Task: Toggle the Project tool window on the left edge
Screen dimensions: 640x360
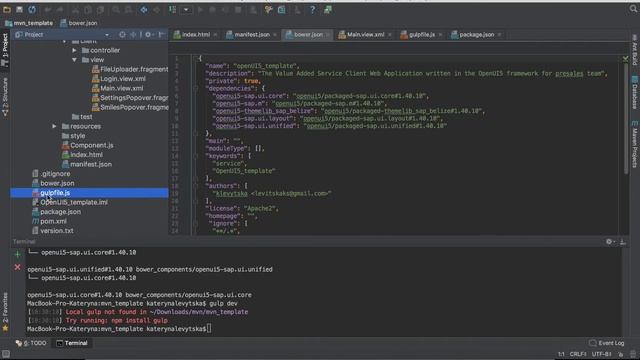Action: pyautogui.click(x=5, y=50)
